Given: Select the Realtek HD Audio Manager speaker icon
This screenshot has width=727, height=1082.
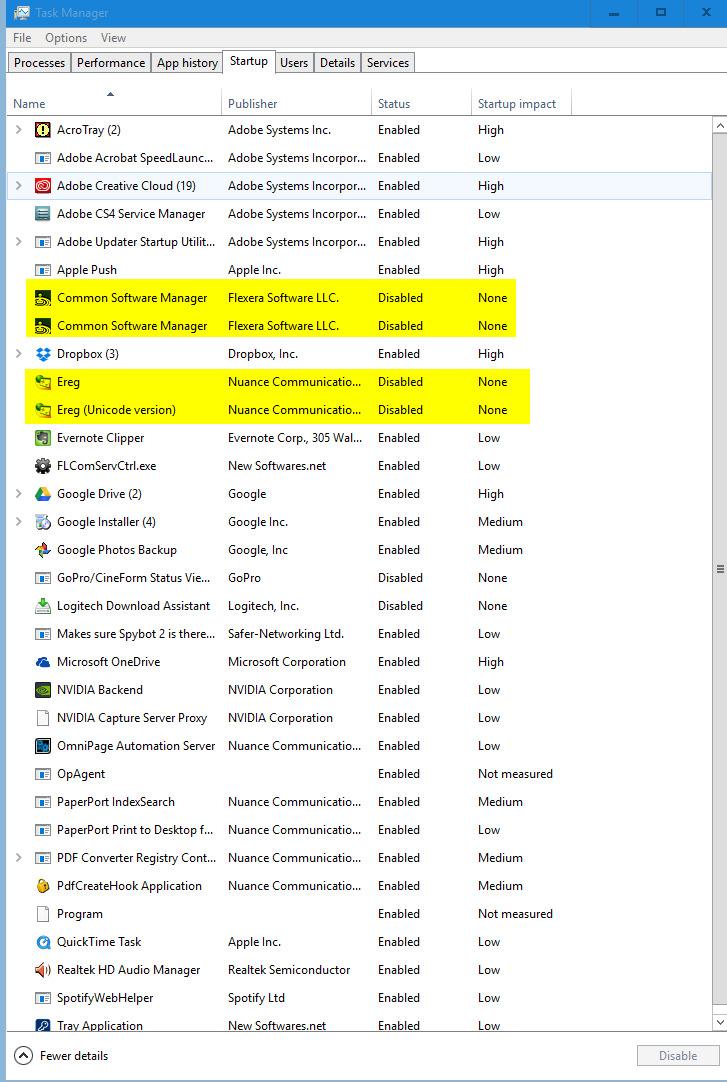Looking at the screenshot, I should [43, 970].
